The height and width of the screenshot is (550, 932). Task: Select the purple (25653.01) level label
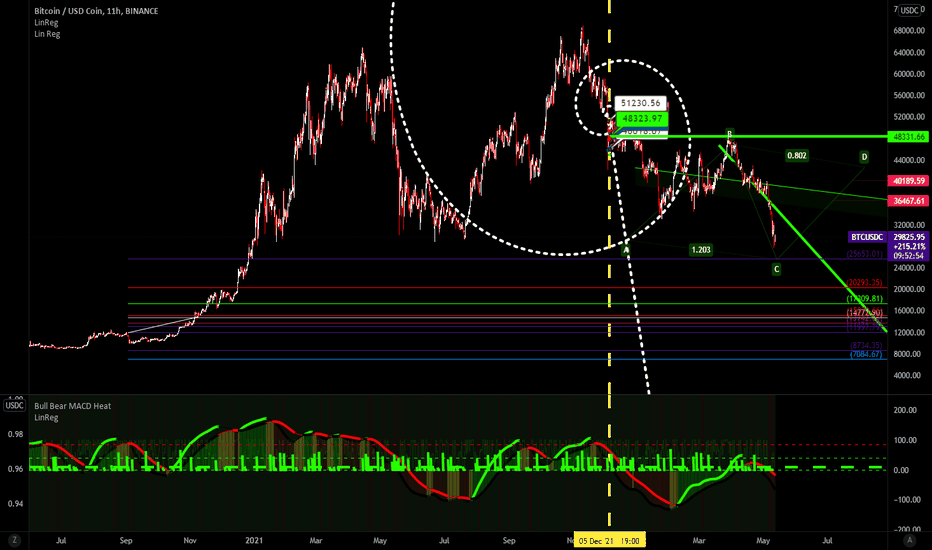(865, 254)
